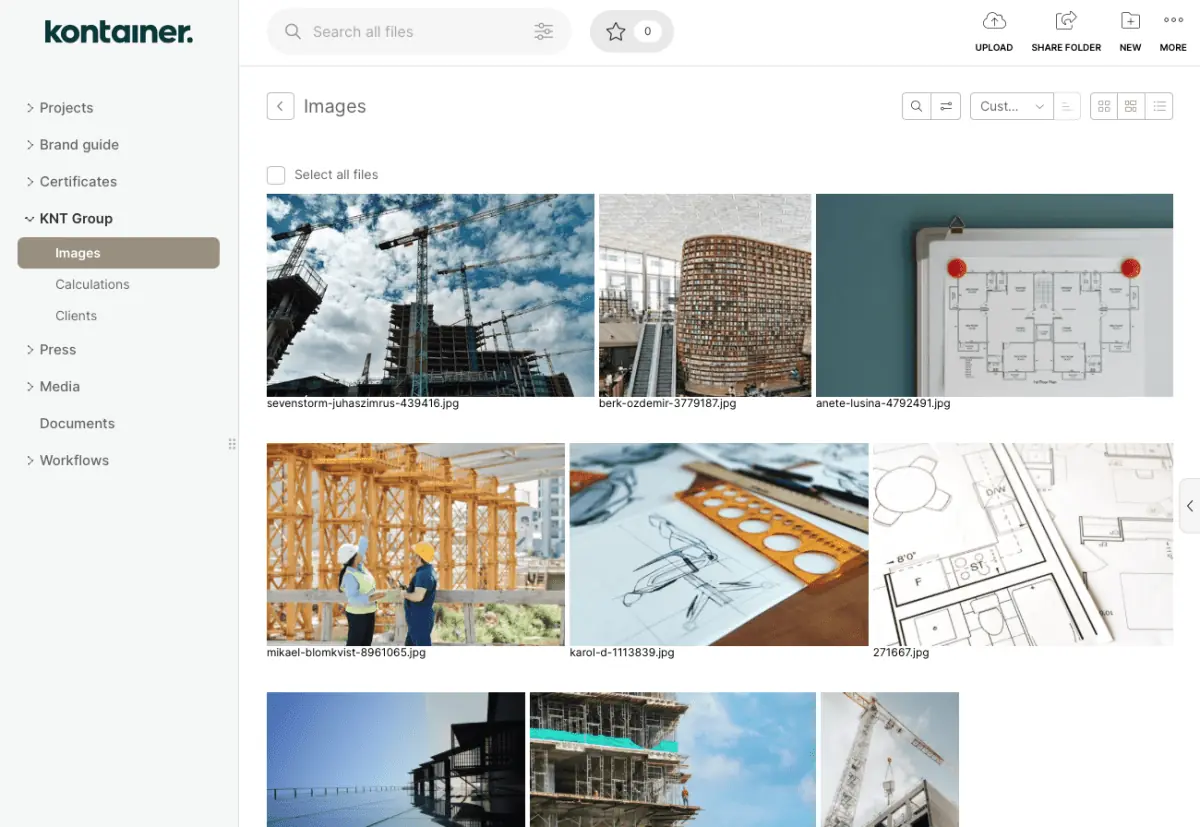Click the Share Folder icon

click(1065, 28)
